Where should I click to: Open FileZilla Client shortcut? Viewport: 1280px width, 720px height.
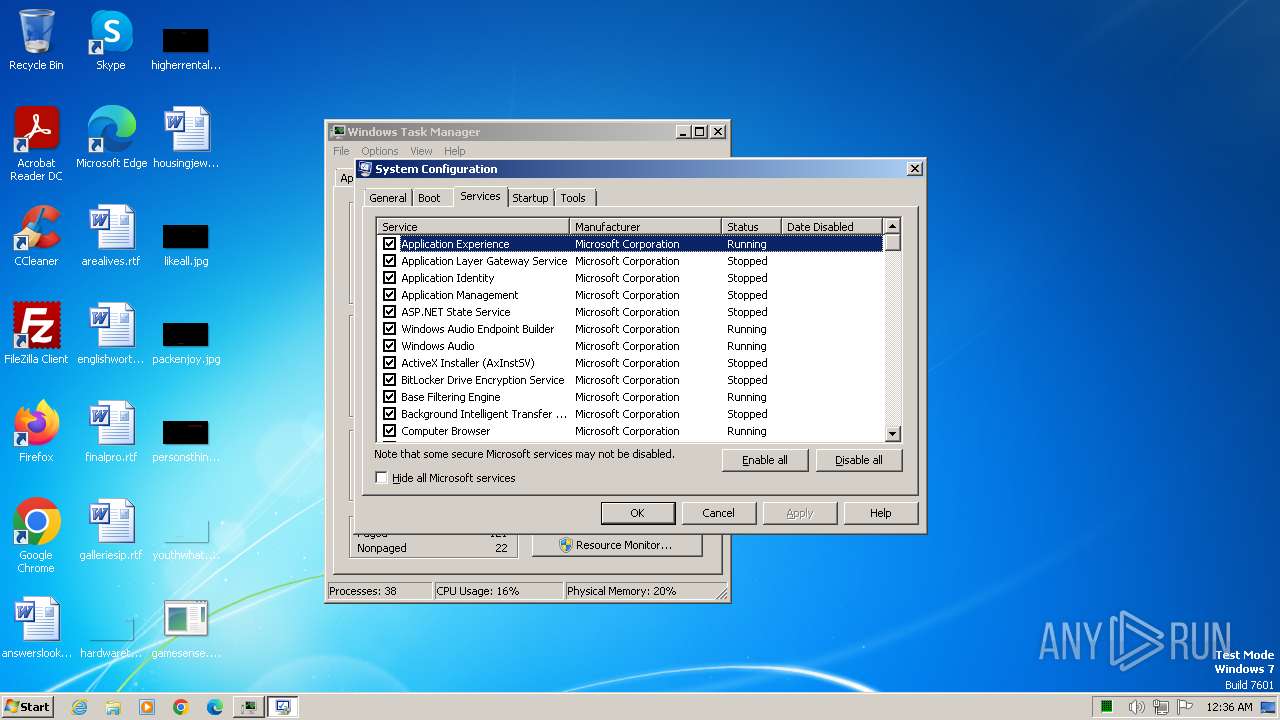pyautogui.click(x=36, y=333)
